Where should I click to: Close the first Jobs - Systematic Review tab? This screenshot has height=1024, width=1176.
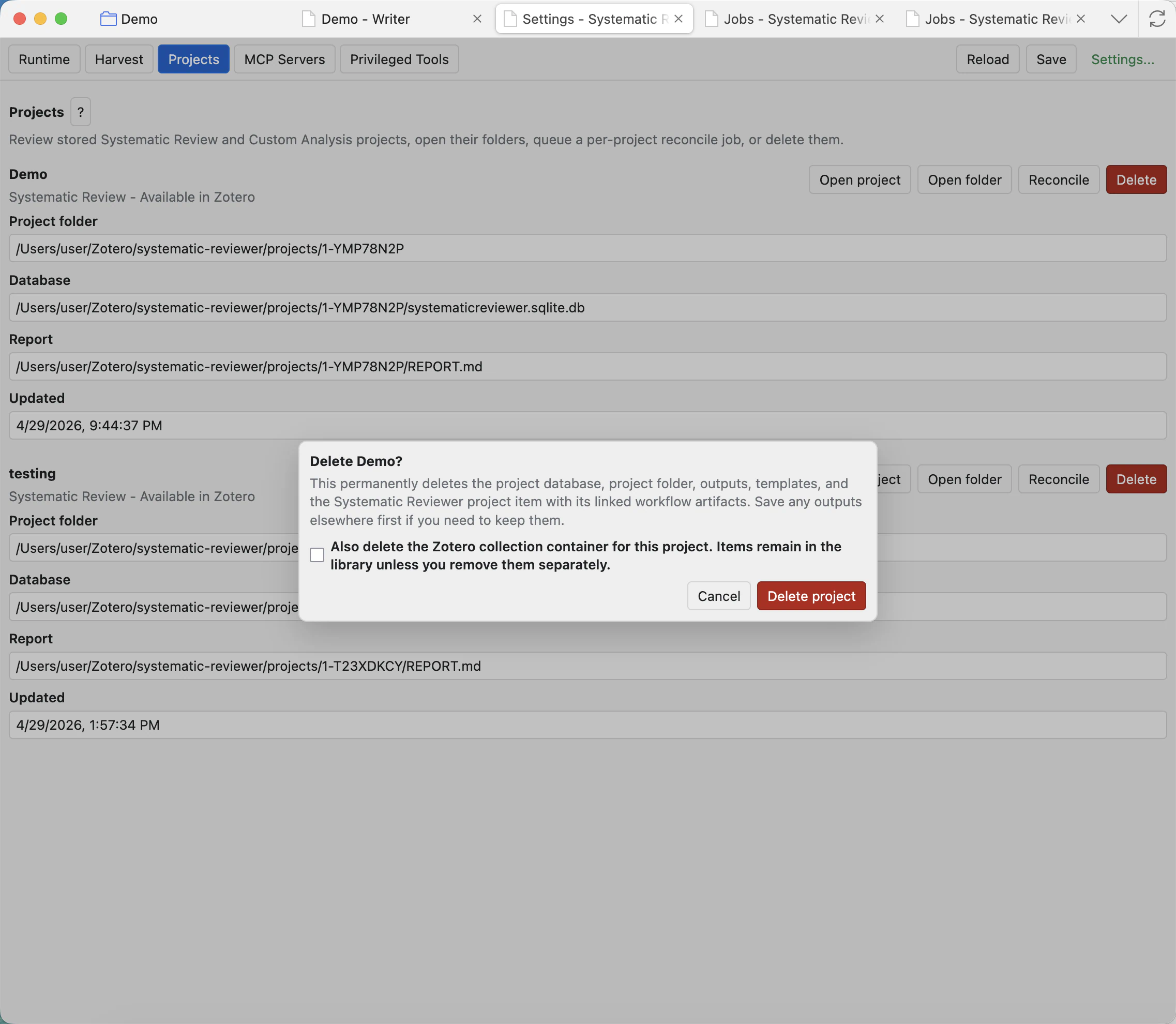[x=880, y=19]
